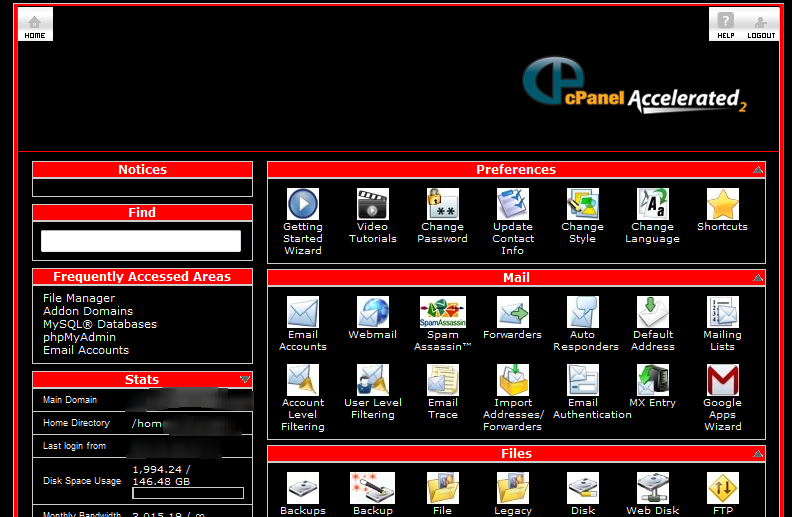Select the Home Directory stats row
Screen dimensions: 792x517
pyautogui.click(x=142, y=423)
